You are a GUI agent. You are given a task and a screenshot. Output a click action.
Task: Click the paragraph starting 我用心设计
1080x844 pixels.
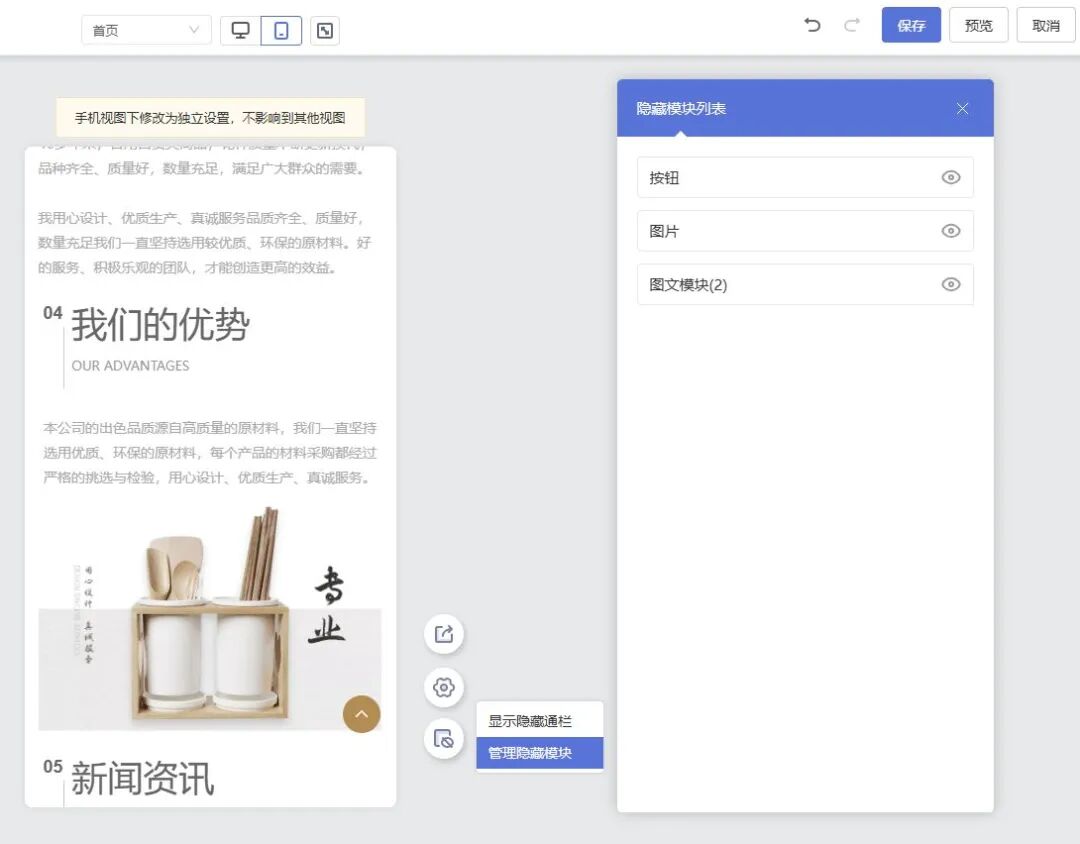point(205,243)
